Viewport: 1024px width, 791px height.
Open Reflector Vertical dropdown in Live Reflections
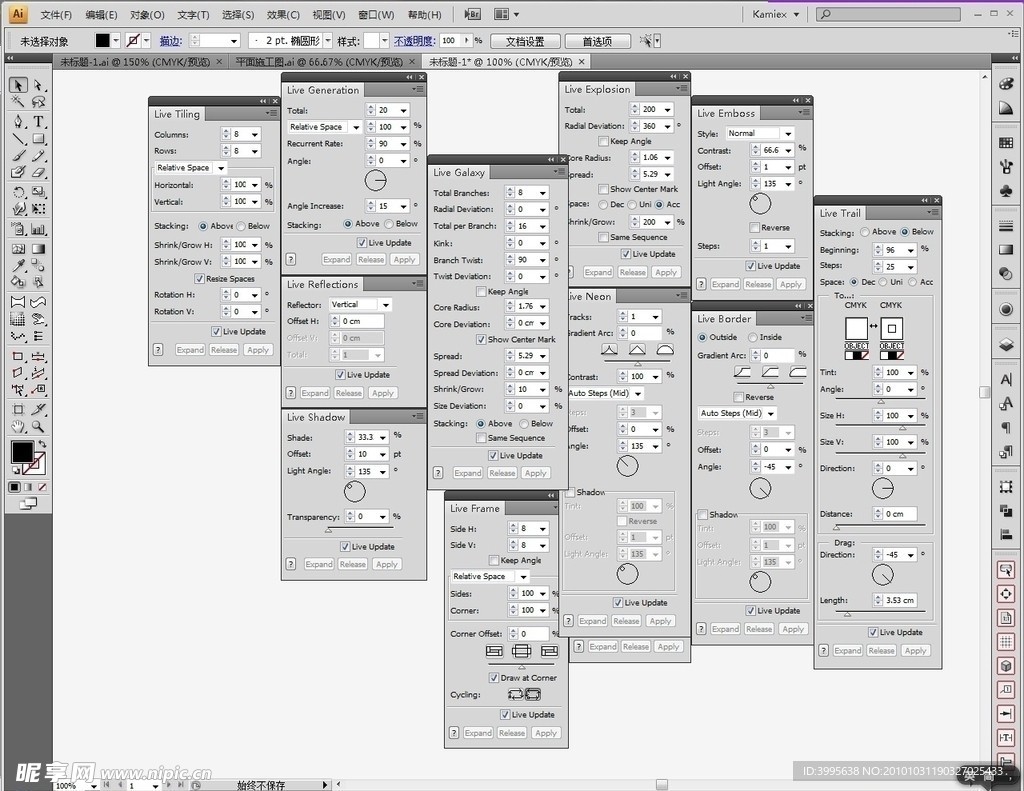pyautogui.click(x=385, y=305)
